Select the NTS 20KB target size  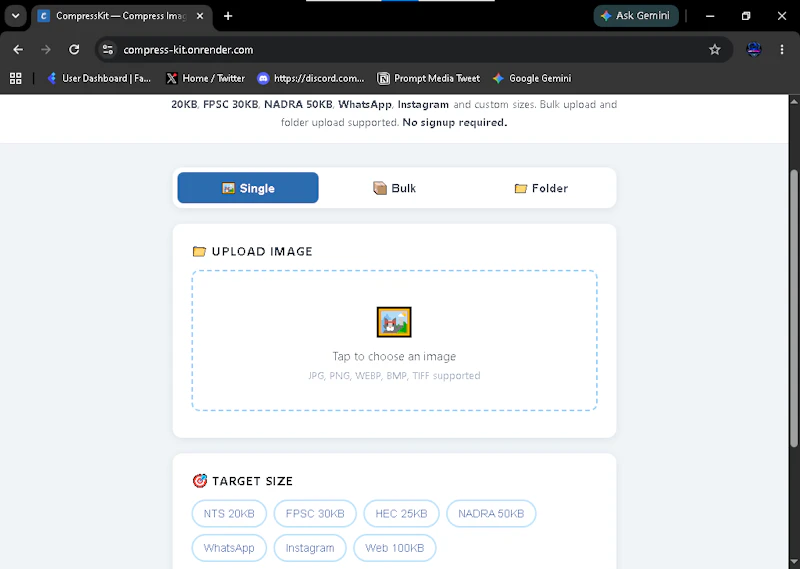point(229,513)
